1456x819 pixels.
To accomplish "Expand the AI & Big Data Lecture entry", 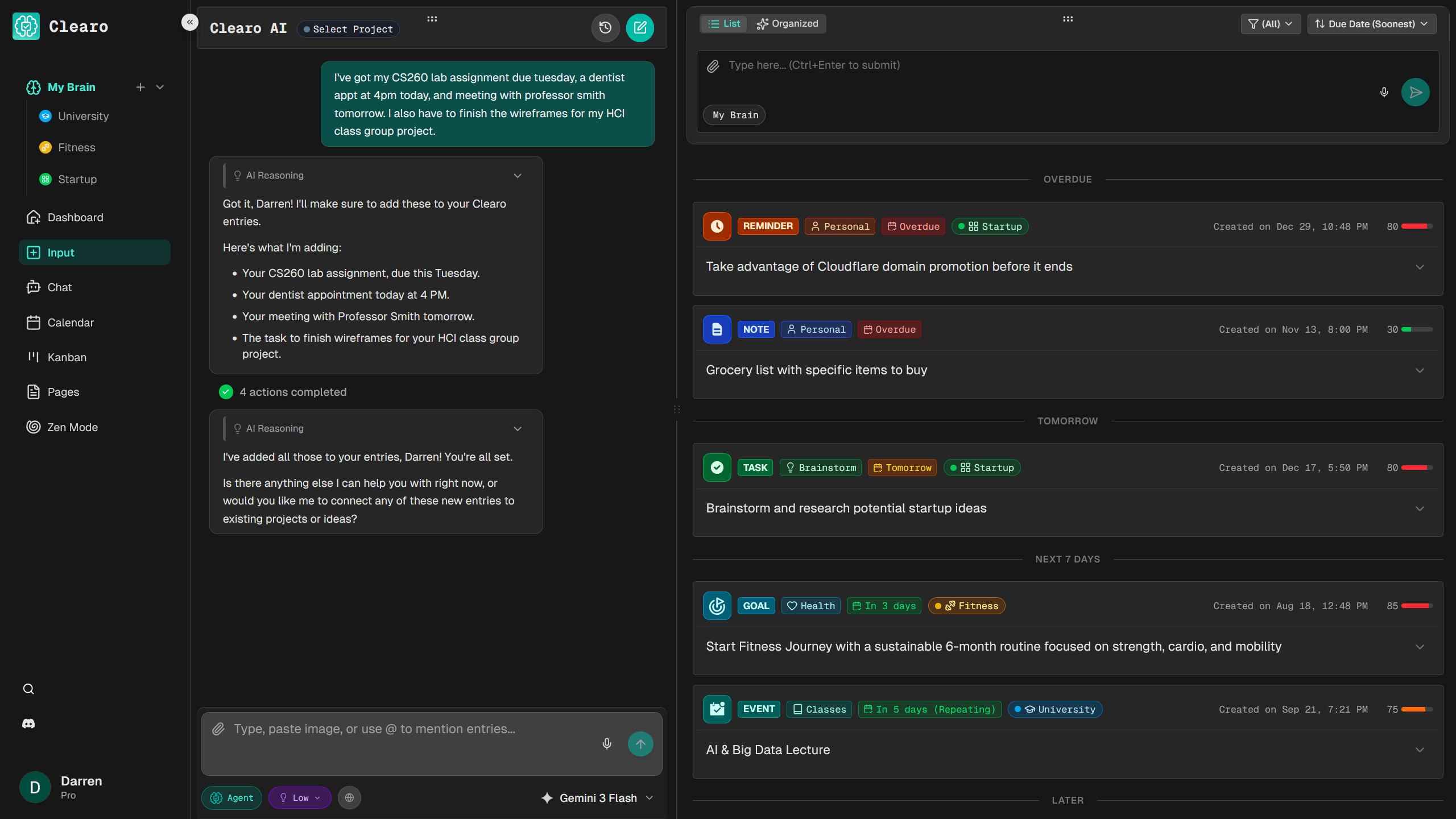I will point(1420,750).
